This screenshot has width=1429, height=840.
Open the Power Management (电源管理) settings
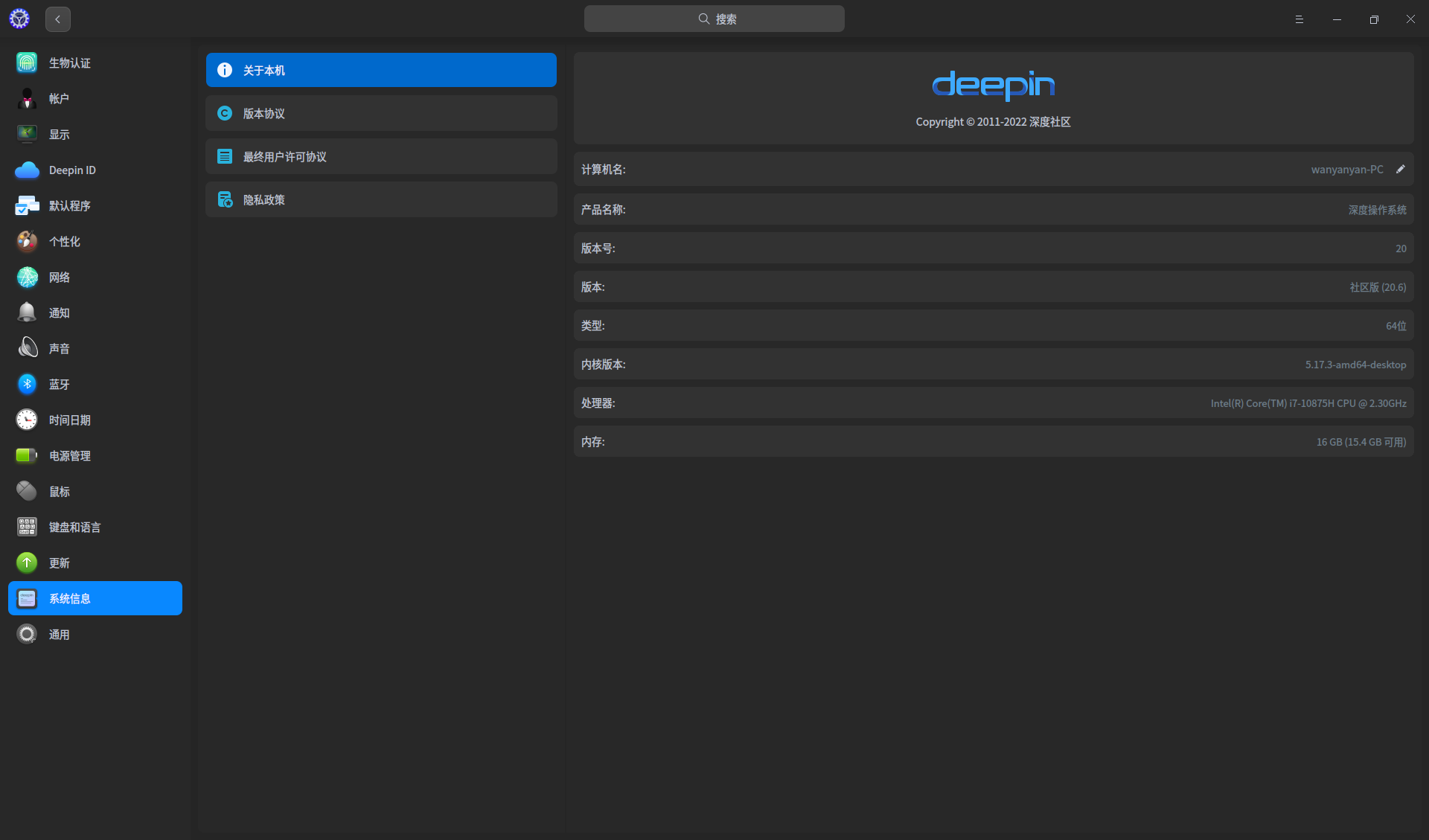click(x=69, y=456)
